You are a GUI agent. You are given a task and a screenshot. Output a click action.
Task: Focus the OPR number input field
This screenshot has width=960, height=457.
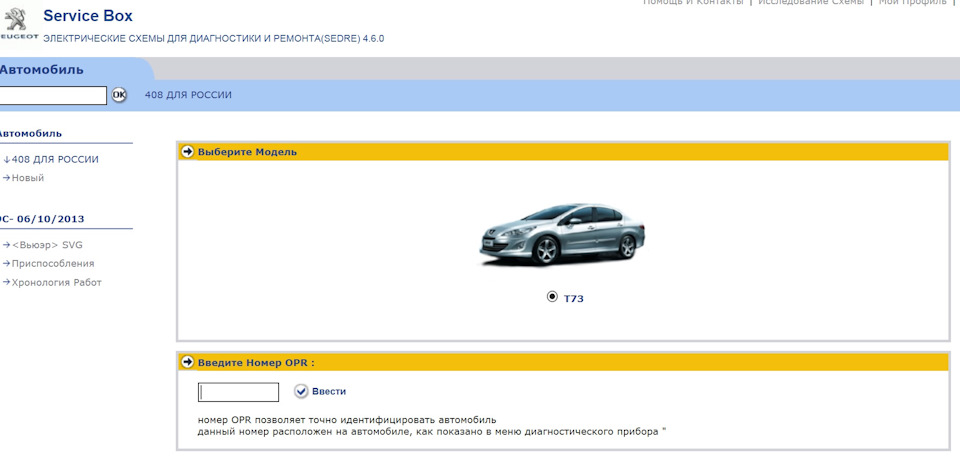(238, 392)
